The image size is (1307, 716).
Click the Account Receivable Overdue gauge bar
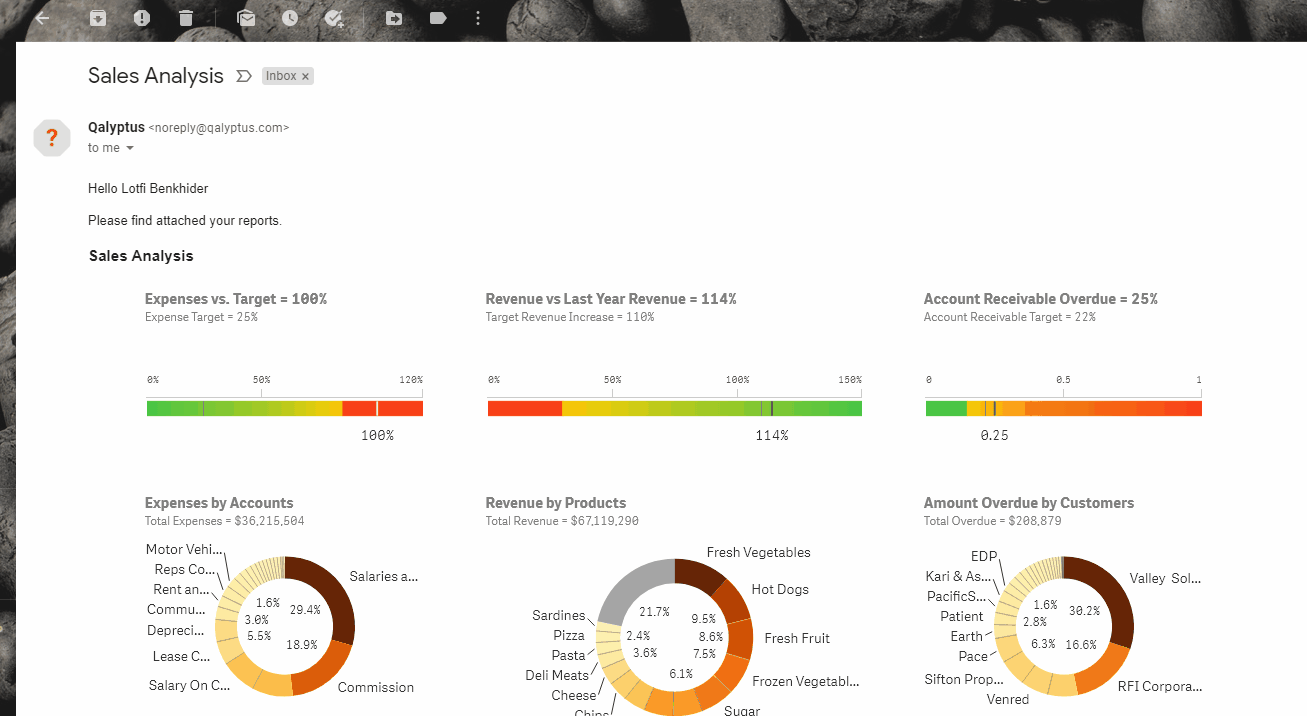(1064, 408)
